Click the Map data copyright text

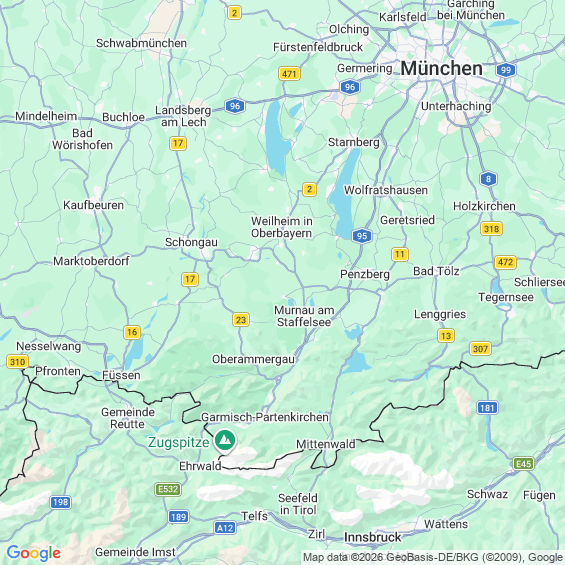433,557
